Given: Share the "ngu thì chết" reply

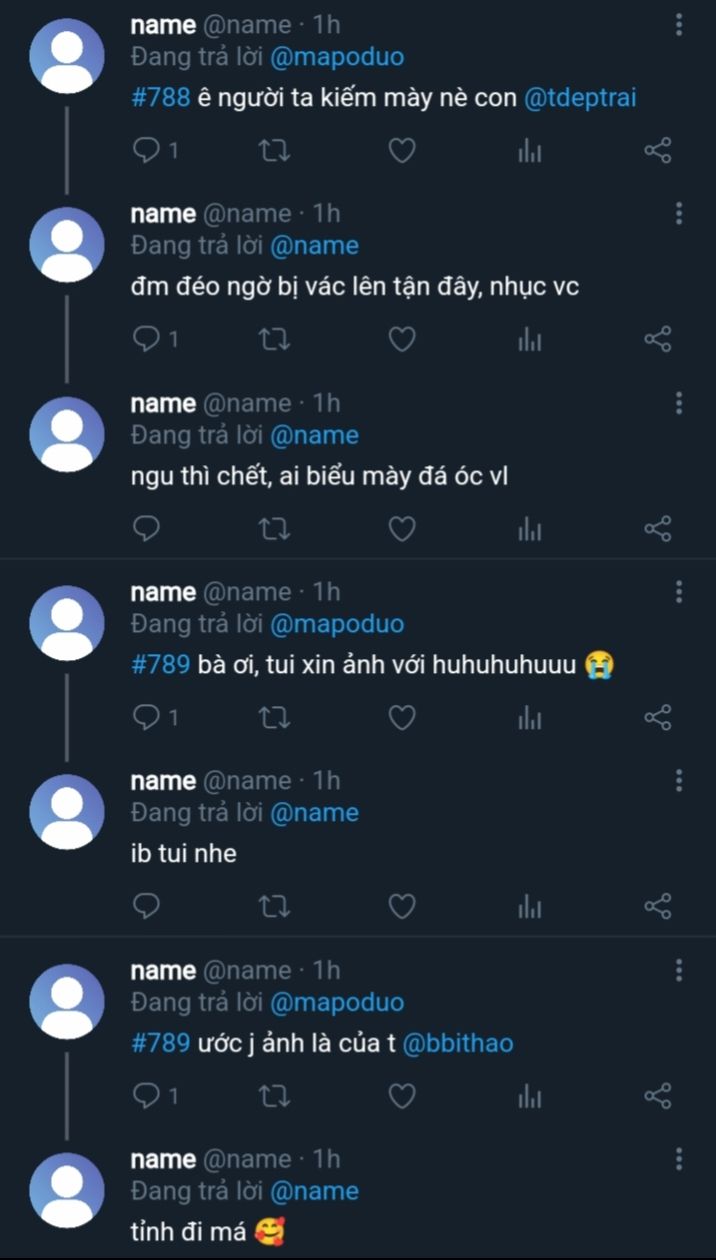Looking at the screenshot, I should [x=657, y=529].
